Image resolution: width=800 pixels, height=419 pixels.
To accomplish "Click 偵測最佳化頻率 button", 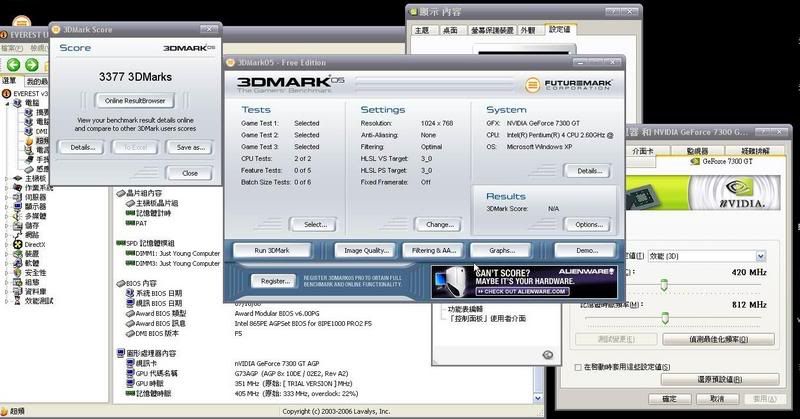I will click(718, 339).
